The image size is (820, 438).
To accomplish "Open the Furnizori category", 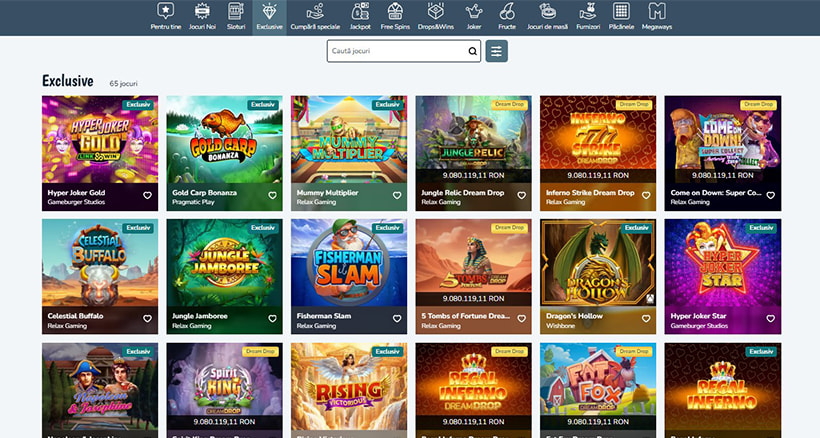I will (x=588, y=17).
